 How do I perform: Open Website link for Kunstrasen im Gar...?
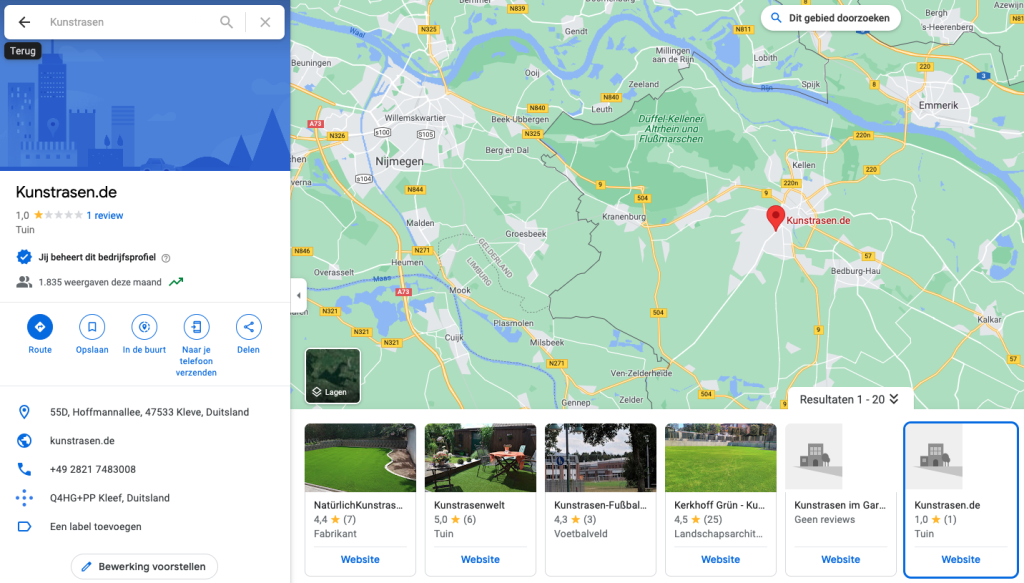(x=840, y=559)
